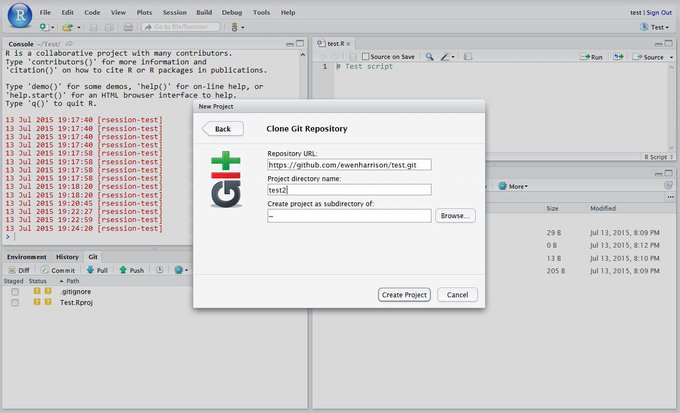Open the File menu
The image size is (680, 413).
pos(45,13)
